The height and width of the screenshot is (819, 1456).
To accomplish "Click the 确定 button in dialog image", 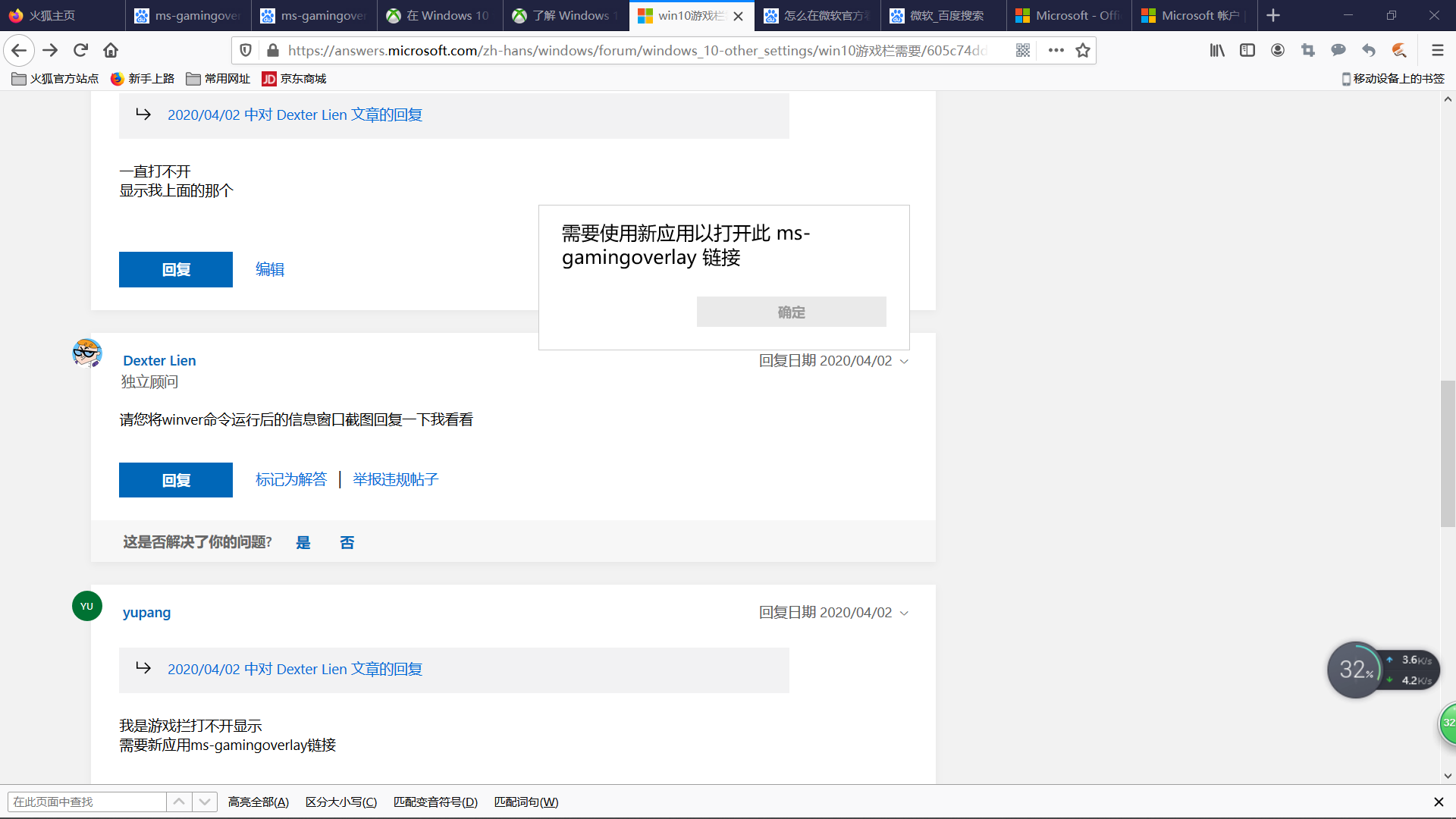I will click(x=791, y=312).
